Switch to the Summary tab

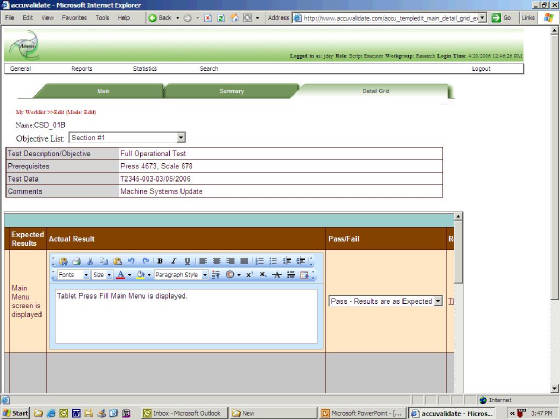(x=231, y=91)
